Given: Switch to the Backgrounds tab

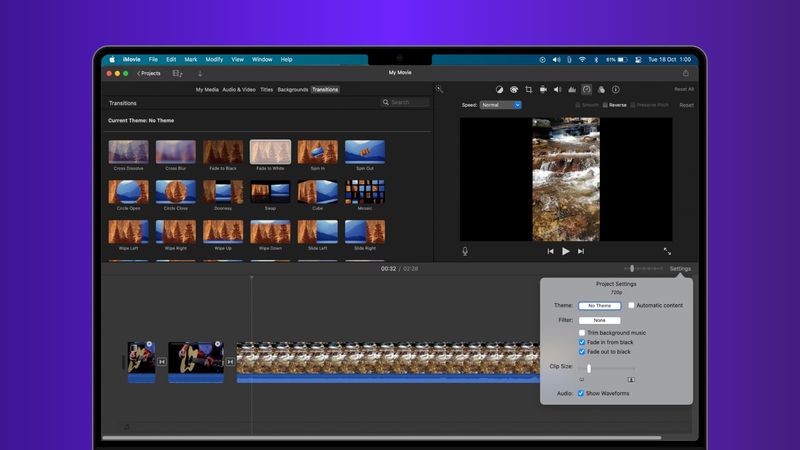Looking at the screenshot, I should [x=292, y=90].
